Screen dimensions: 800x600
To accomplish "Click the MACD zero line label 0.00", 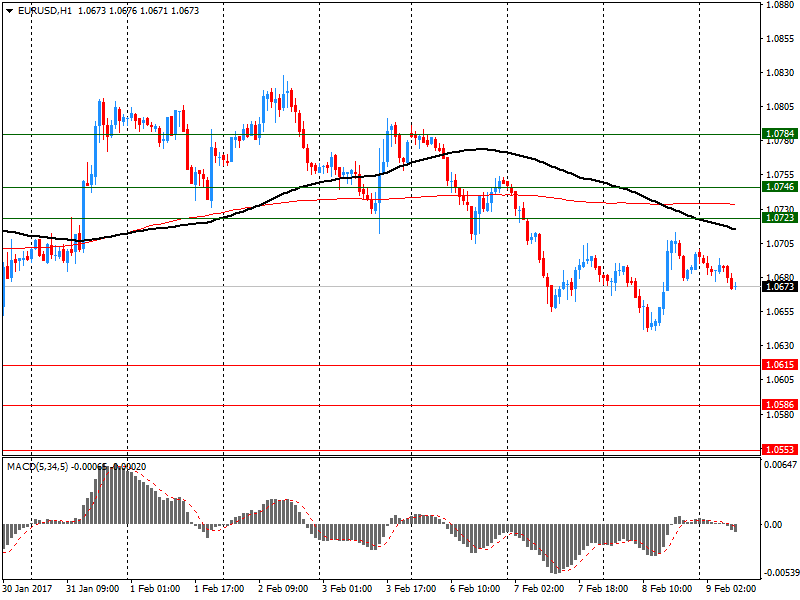I will (774, 524).
